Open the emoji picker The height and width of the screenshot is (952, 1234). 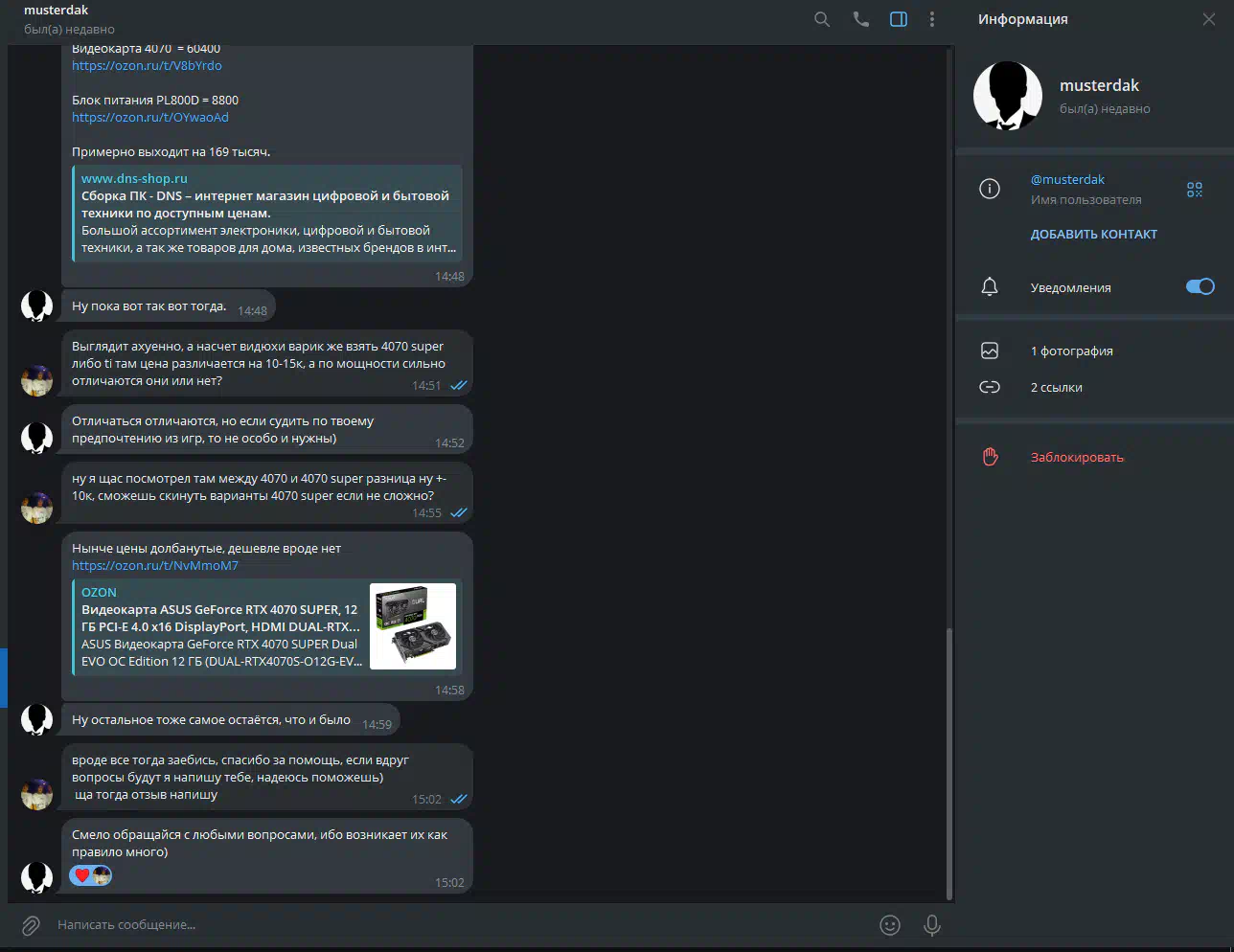pyautogui.click(x=890, y=925)
